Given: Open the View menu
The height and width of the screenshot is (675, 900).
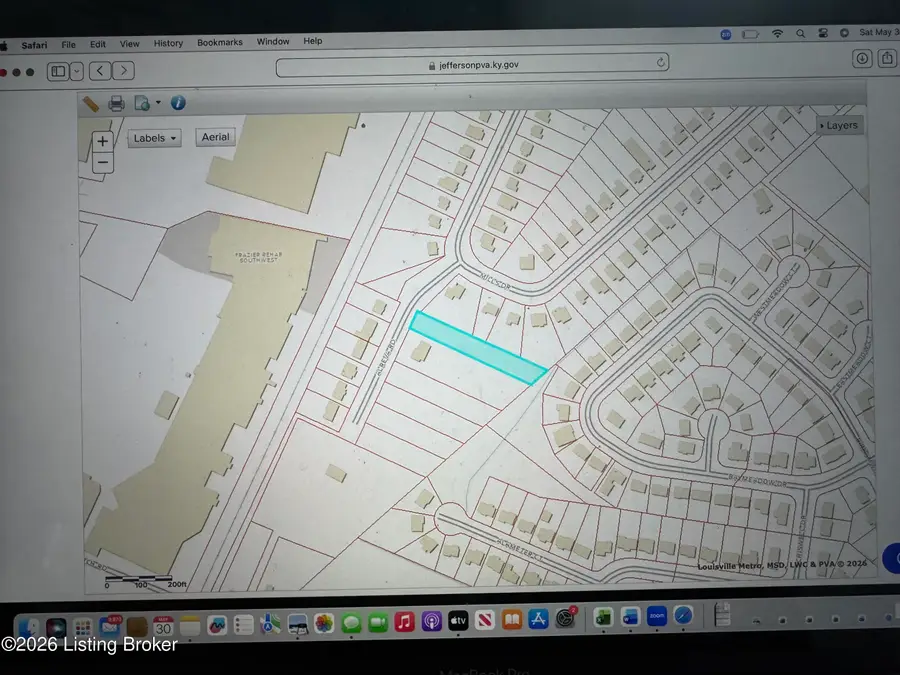Looking at the screenshot, I should pyautogui.click(x=129, y=44).
